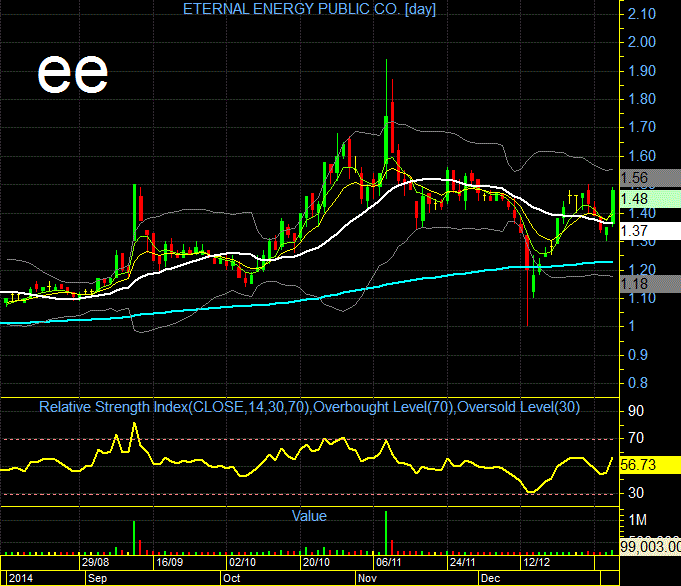Click the 24/11 date label on time axis

click(463, 562)
